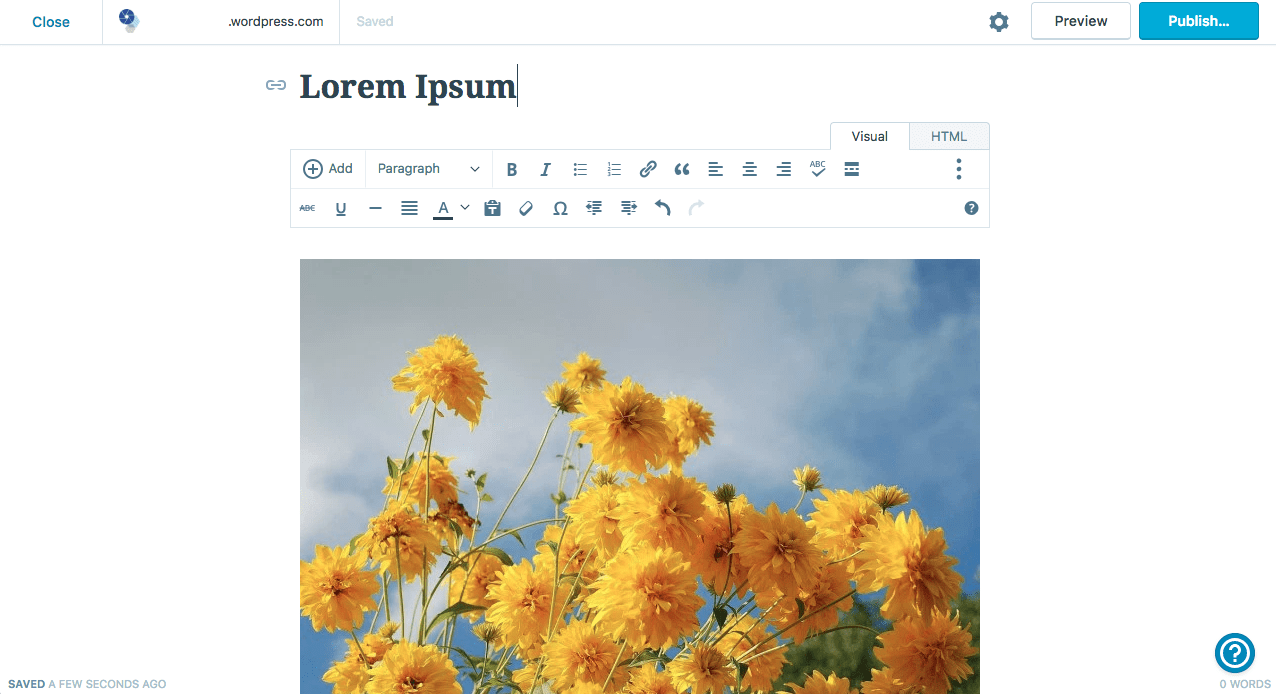Apply the current text color
Viewport: 1276px width, 694px height.
point(443,208)
